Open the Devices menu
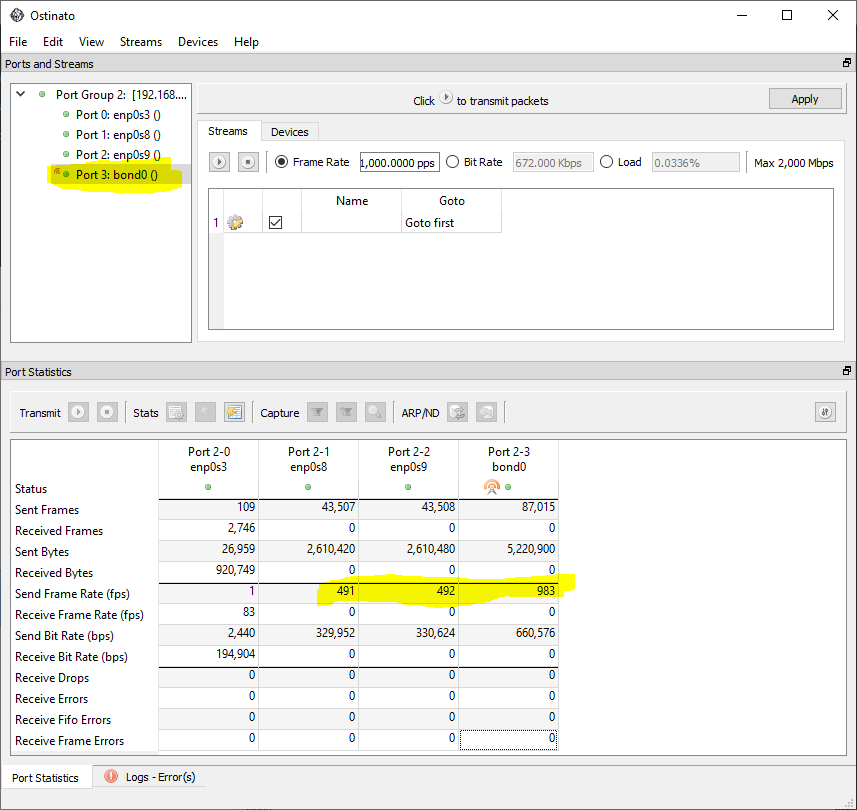857x810 pixels. point(197,42)
